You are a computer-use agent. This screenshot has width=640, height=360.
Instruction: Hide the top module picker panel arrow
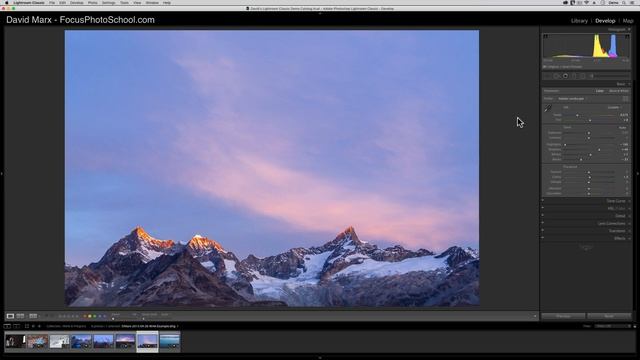click(320, 13)
